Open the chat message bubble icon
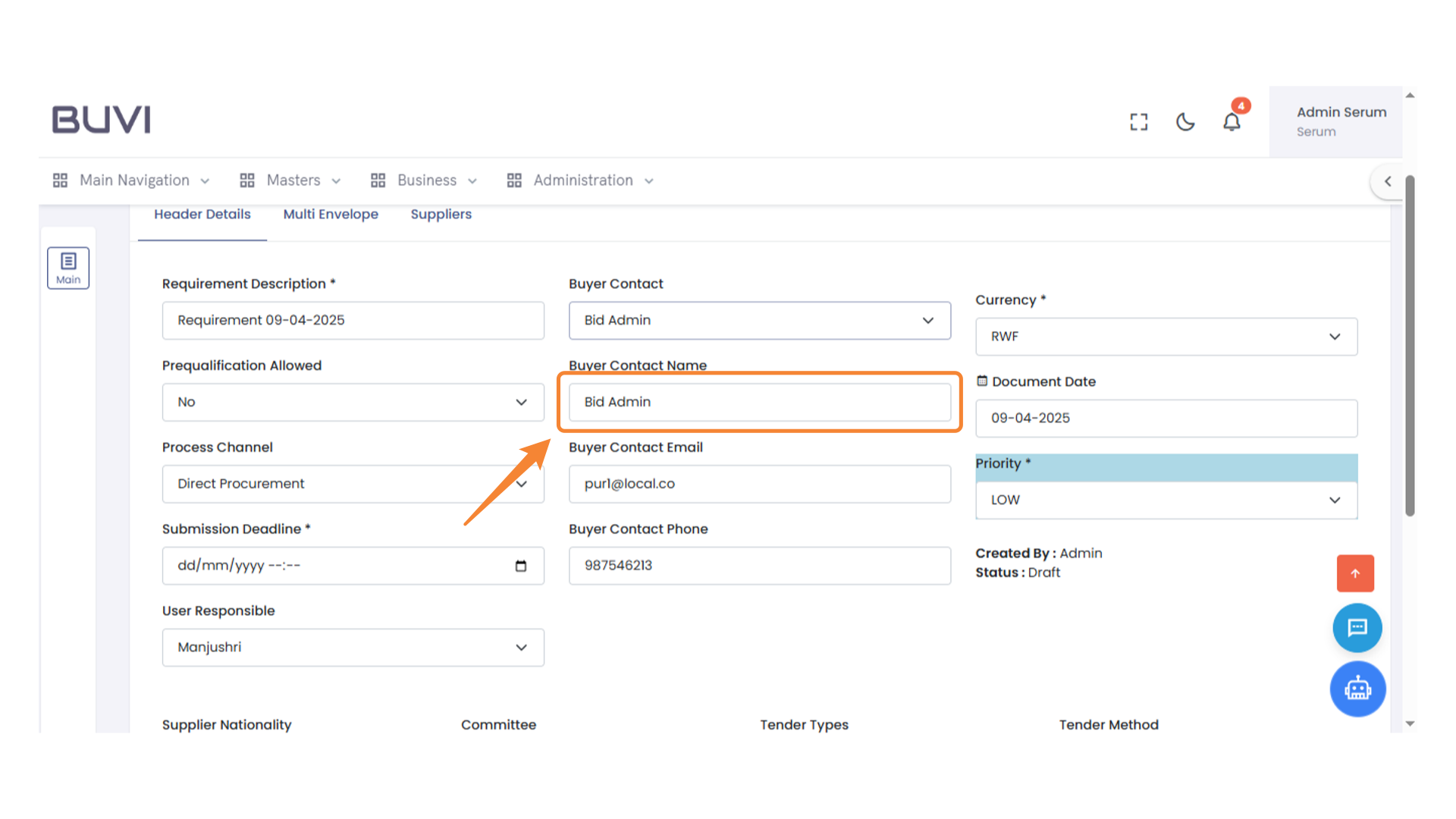This screenshot has width=1456, height=819. [1357, 628]
